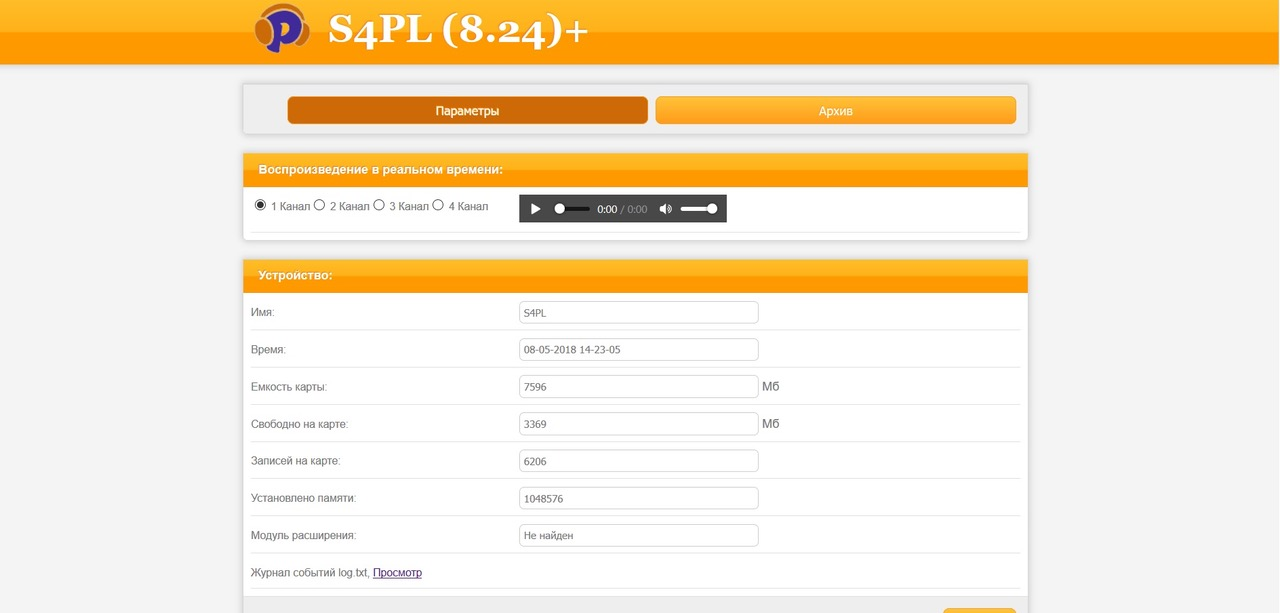Image resolution: width=1280 pixels, height=613 pixels.
Task: Click the Время input field
Action: [x=638, y=350]
